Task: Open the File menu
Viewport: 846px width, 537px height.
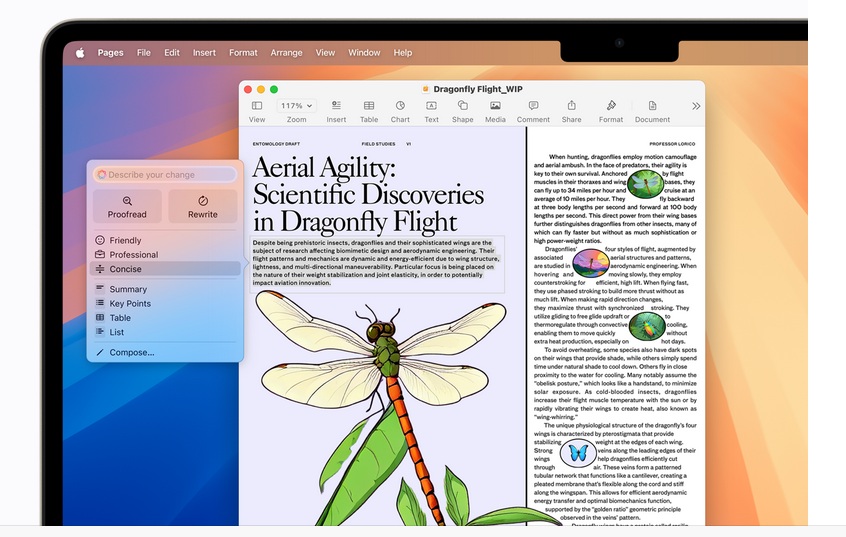Action: [x=144, y=53]
